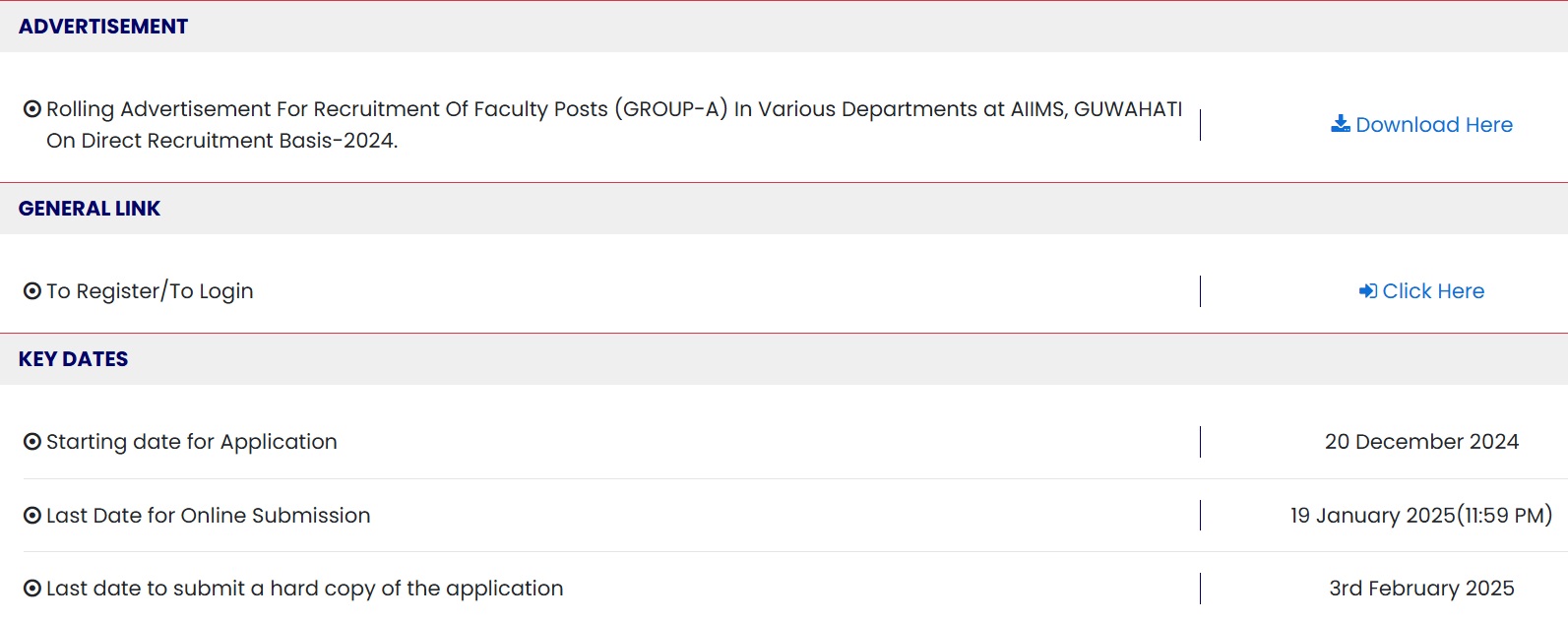Click the bullet icon before hard copy submission row
The width and height of the screenshot is (1568, 622).
coord(32,589)
